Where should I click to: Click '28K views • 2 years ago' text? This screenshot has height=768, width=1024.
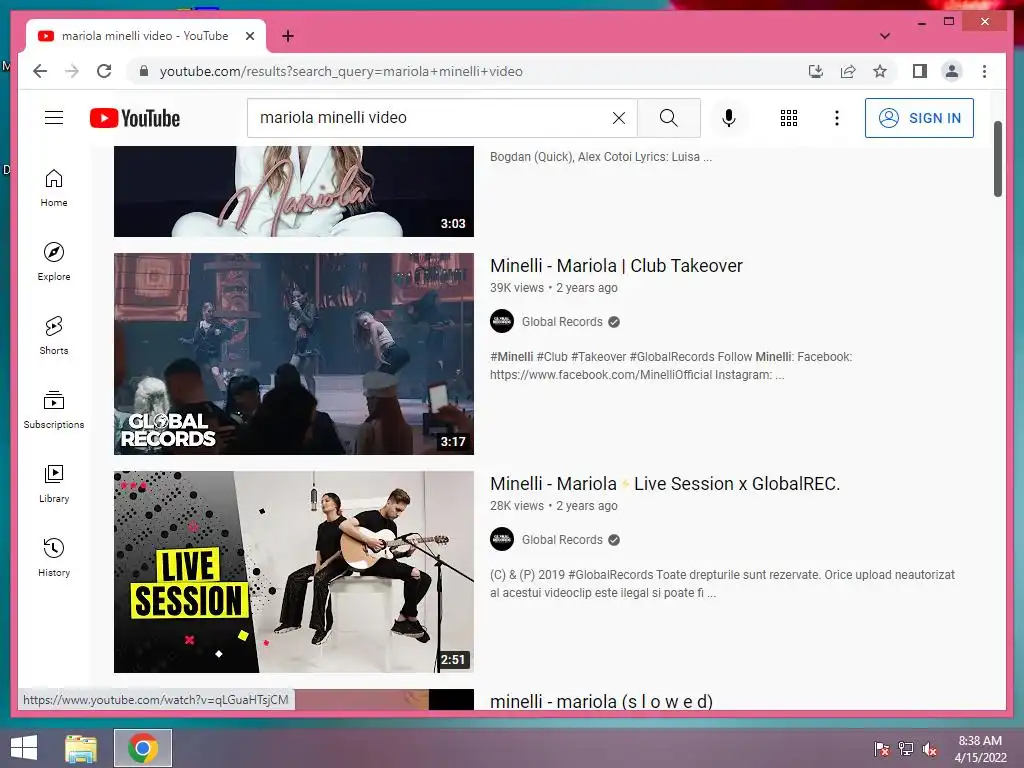pos(553,505)
